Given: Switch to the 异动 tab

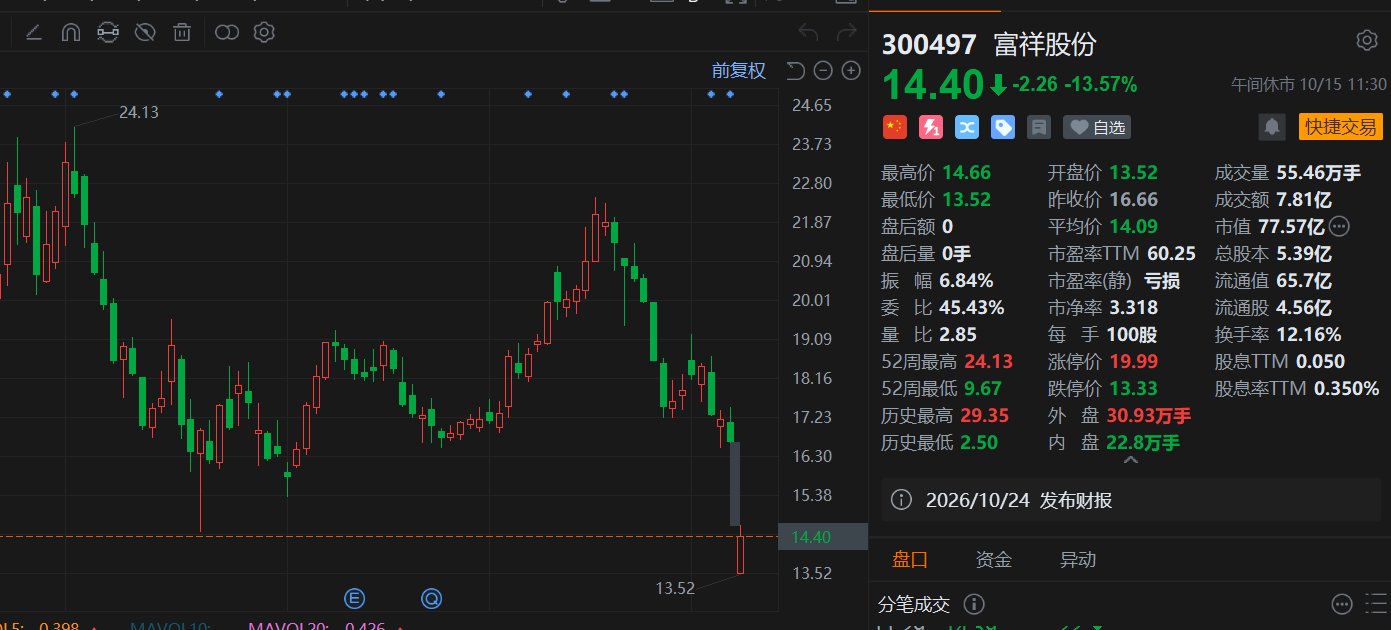Looking at the screenshot, I should click(x=1078, y=560).
